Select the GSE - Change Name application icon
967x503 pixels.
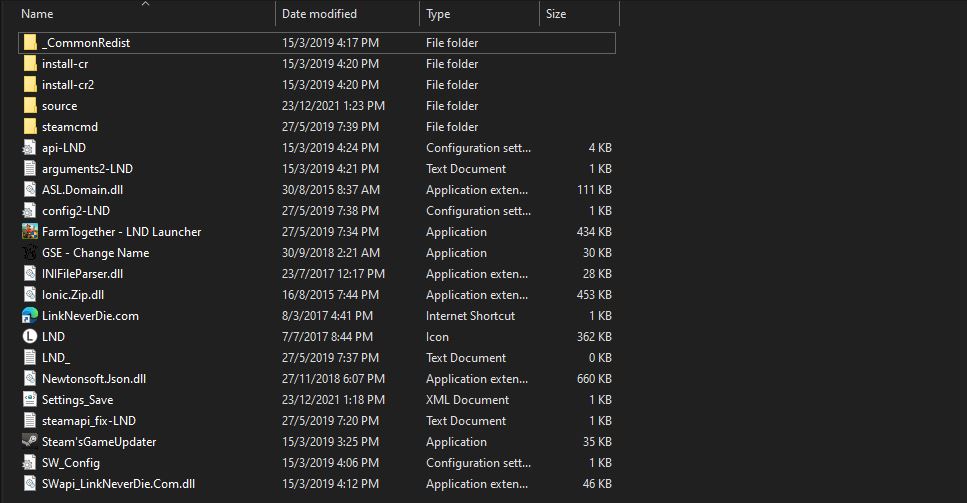pyautogui.click(x=30, y=253)
